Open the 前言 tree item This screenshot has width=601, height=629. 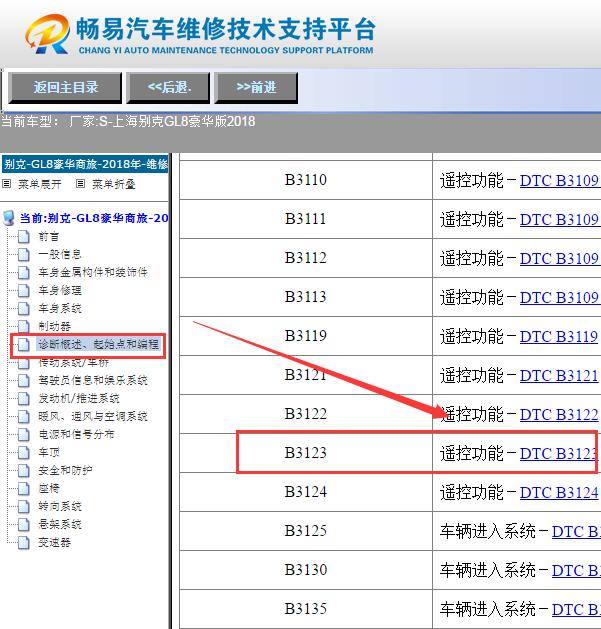[49, 237]
